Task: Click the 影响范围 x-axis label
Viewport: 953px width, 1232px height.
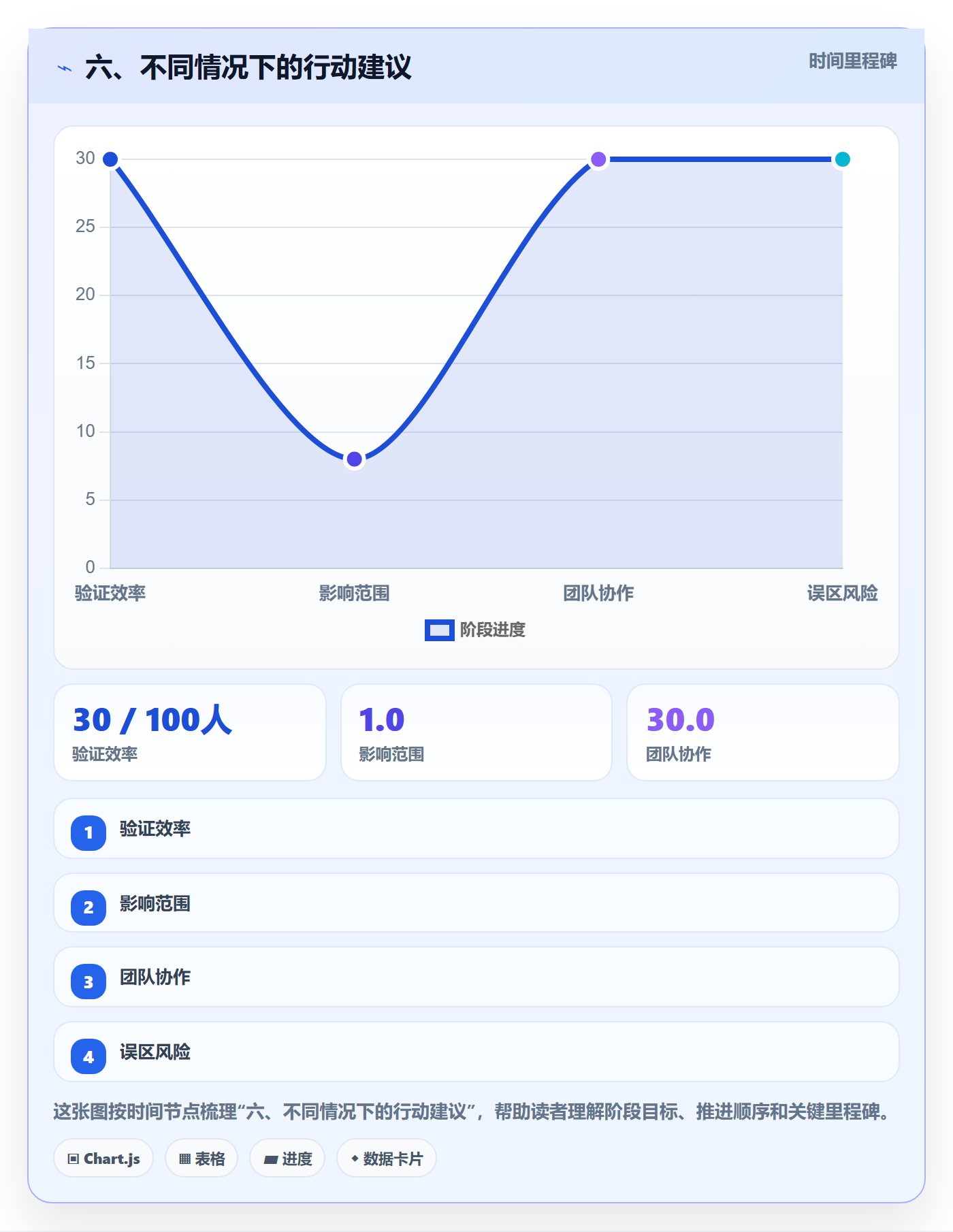Action: coord(354,594)
